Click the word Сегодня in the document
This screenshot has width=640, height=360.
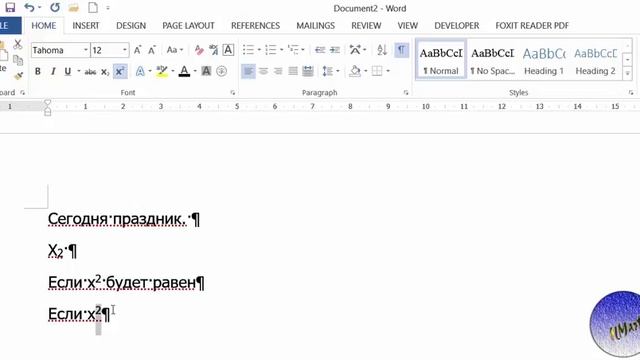(x=78, y=219)
